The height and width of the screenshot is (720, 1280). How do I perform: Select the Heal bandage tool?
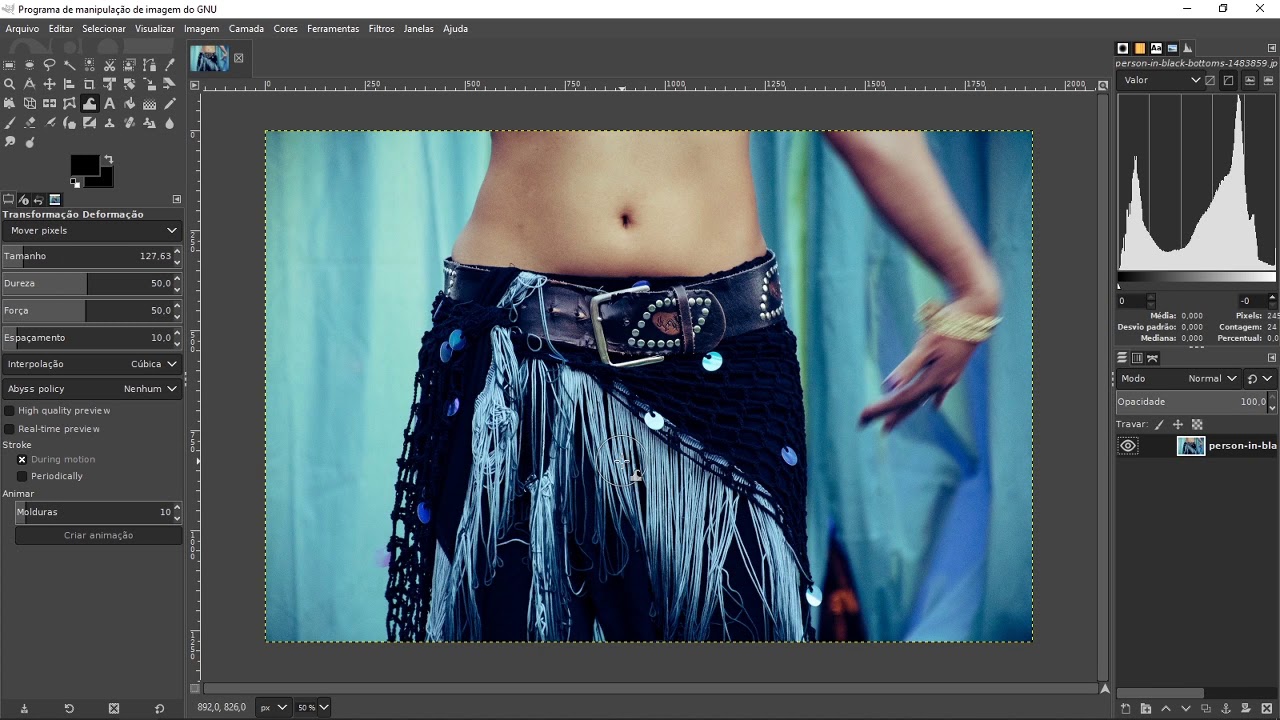(x=129, y=123)
